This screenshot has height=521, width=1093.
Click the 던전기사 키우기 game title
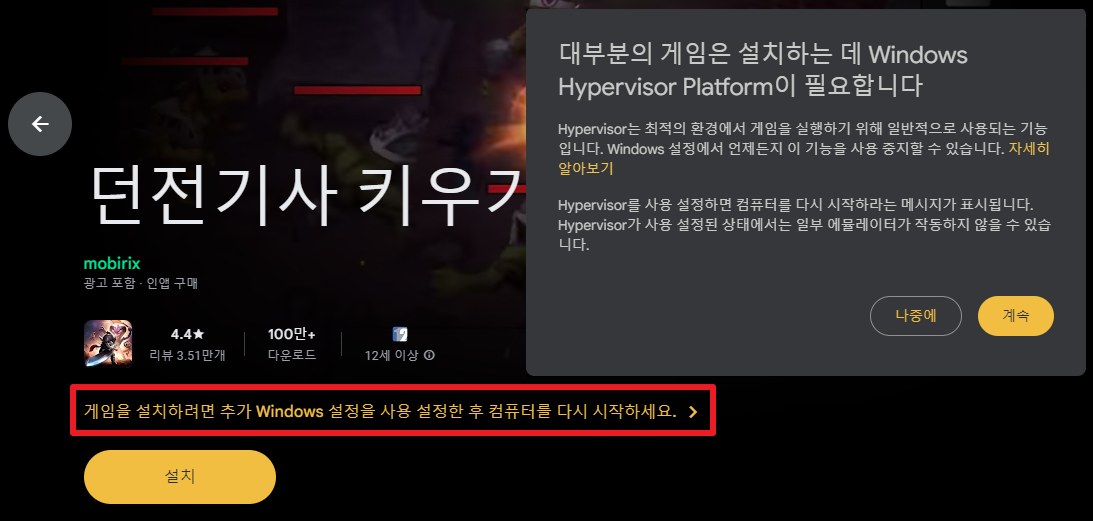pos(308,195)
